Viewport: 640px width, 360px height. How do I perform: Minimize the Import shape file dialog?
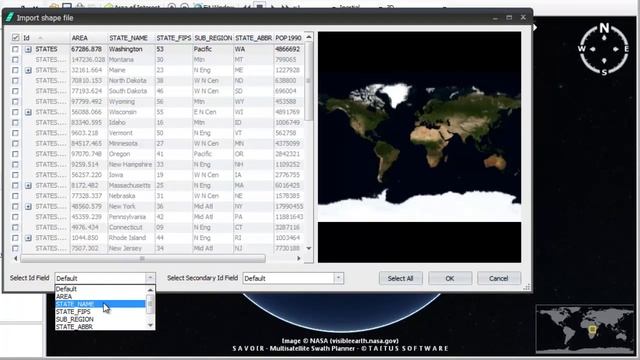pos(495,18)
